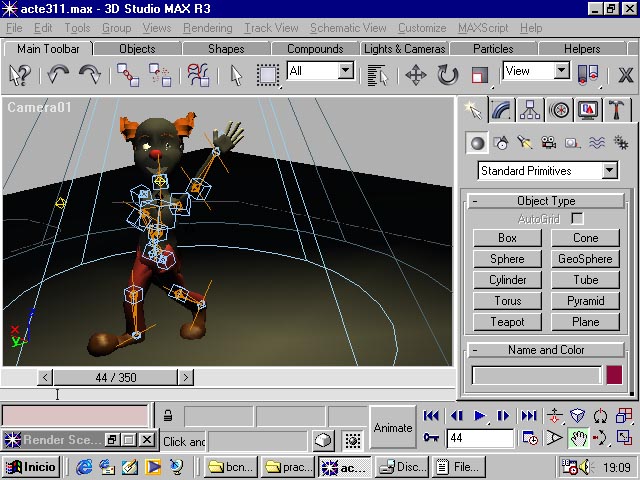This screenshot has width=640, height=480.
Task: Enable the AutoGrid checkbox
Action: (577, 218)
